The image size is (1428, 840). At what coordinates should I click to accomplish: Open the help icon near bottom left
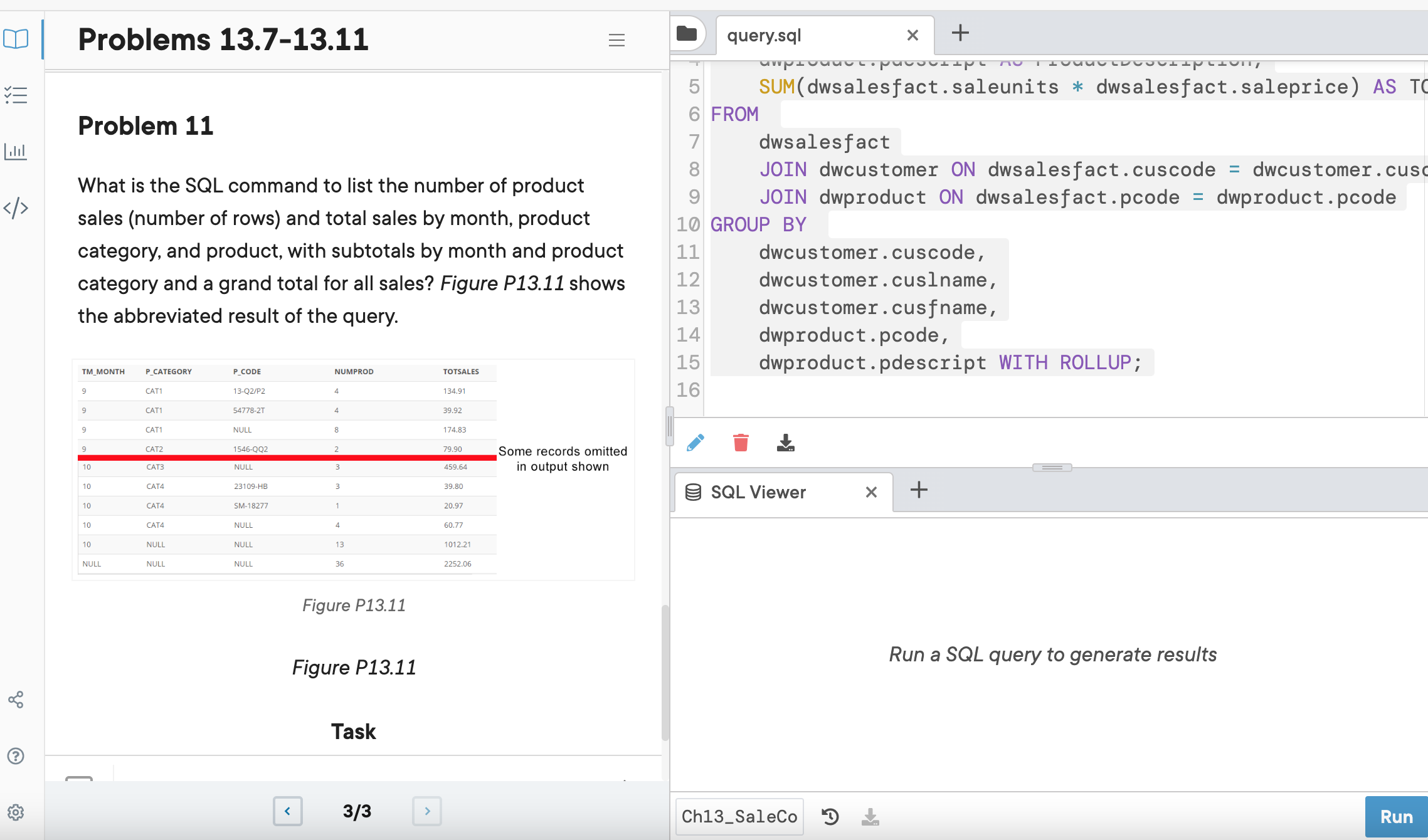pyautogui.click(x=15, y=755)
